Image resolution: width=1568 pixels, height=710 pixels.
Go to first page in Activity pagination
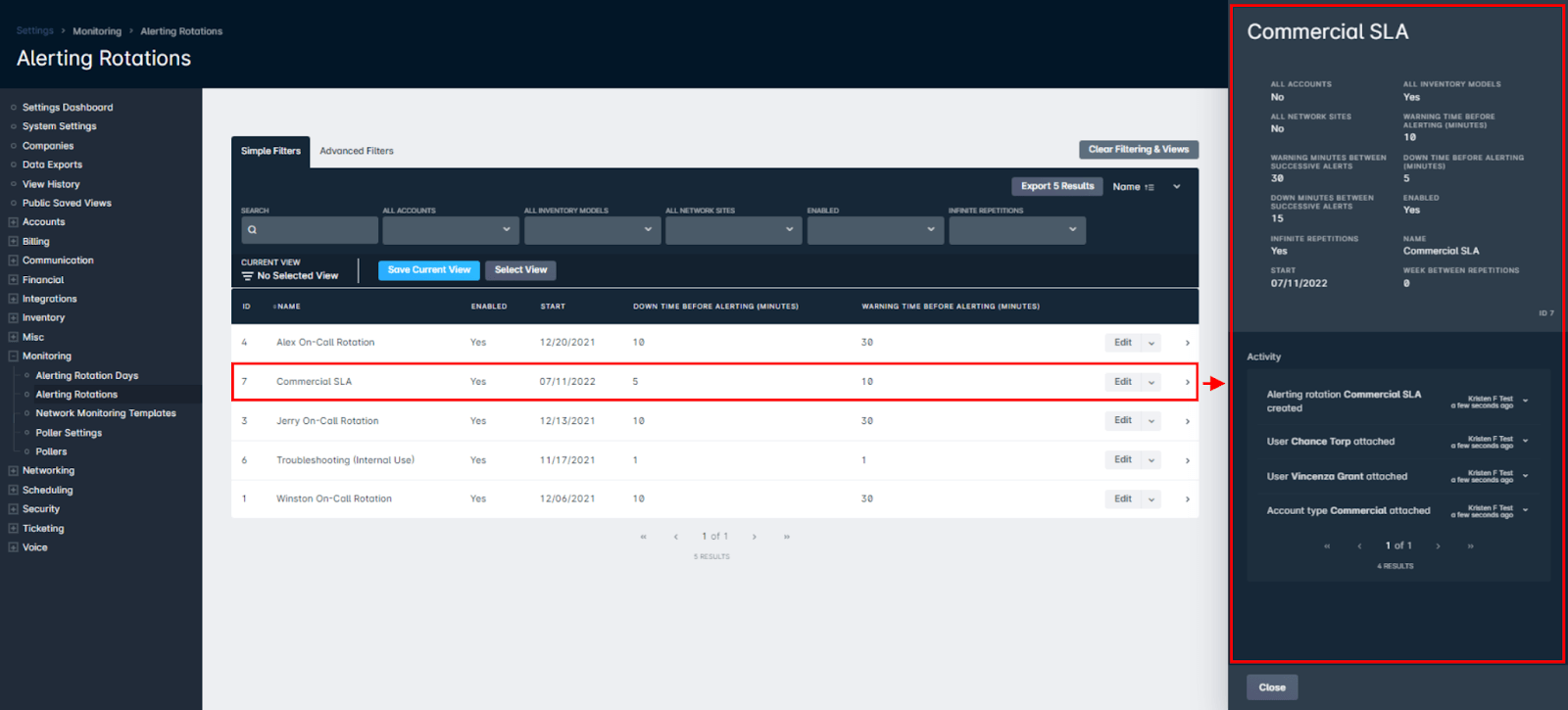point(1327,546)
